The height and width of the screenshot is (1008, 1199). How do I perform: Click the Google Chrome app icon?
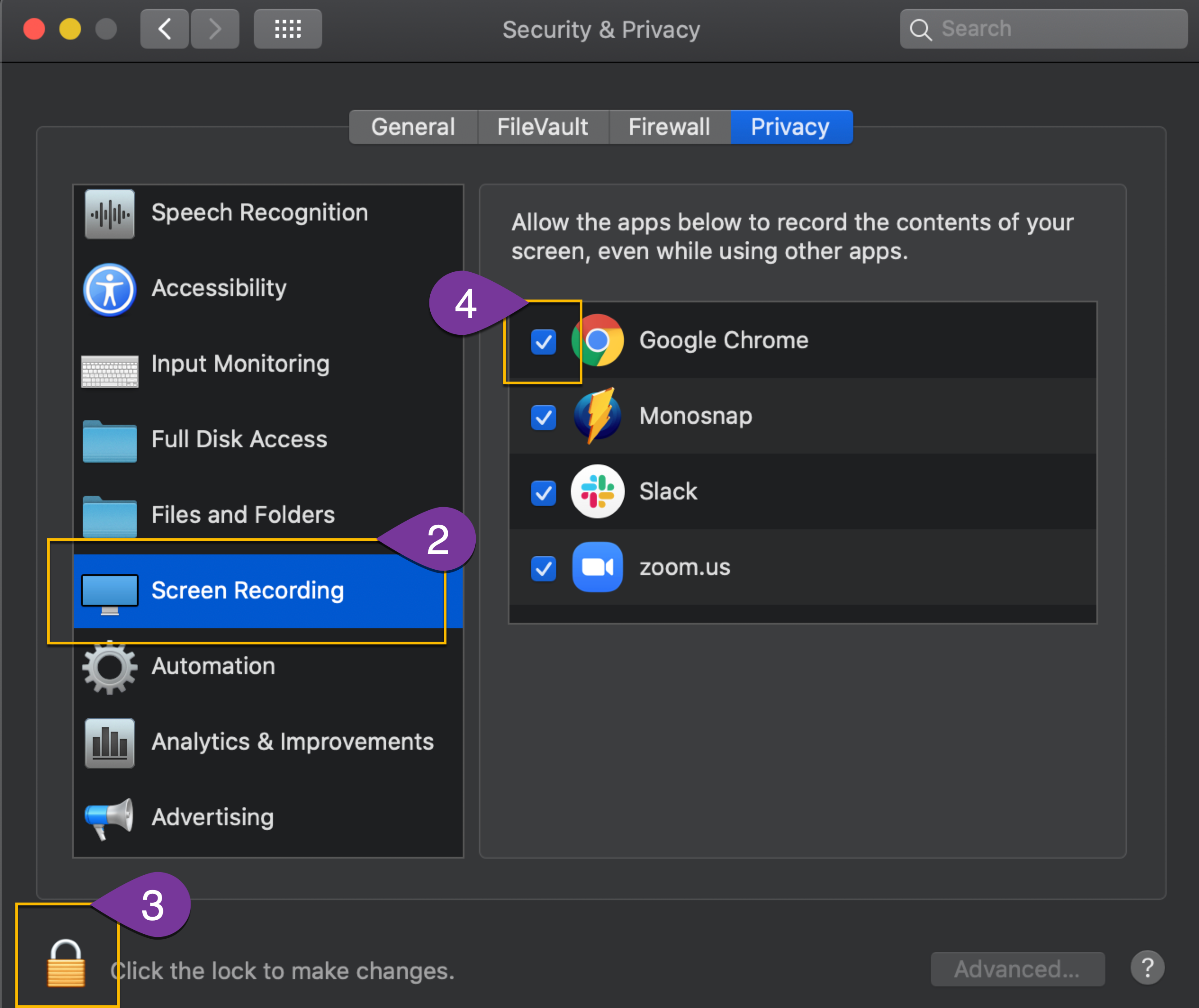(597, 340)
